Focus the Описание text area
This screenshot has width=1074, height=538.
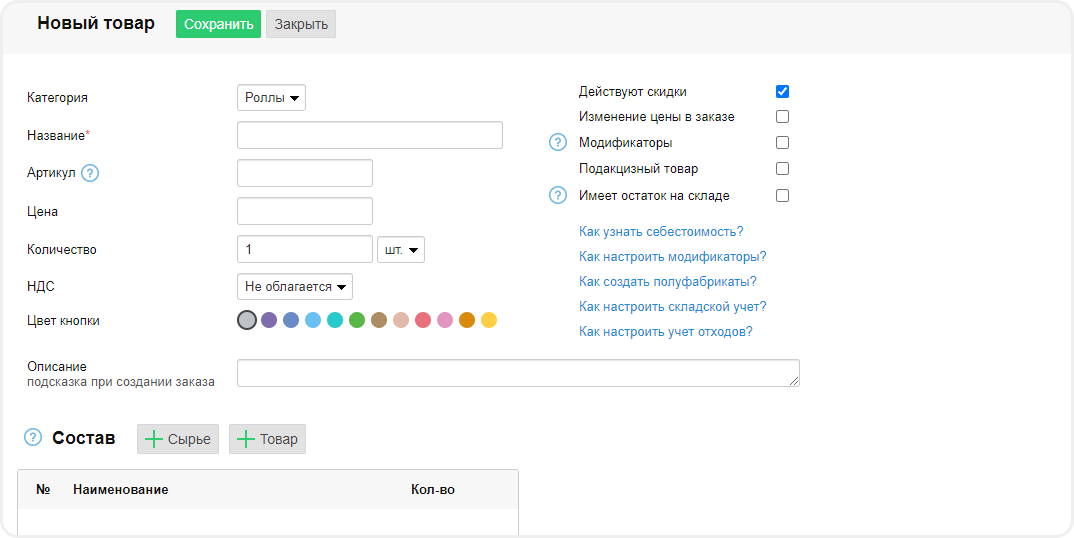coord(517,373)
